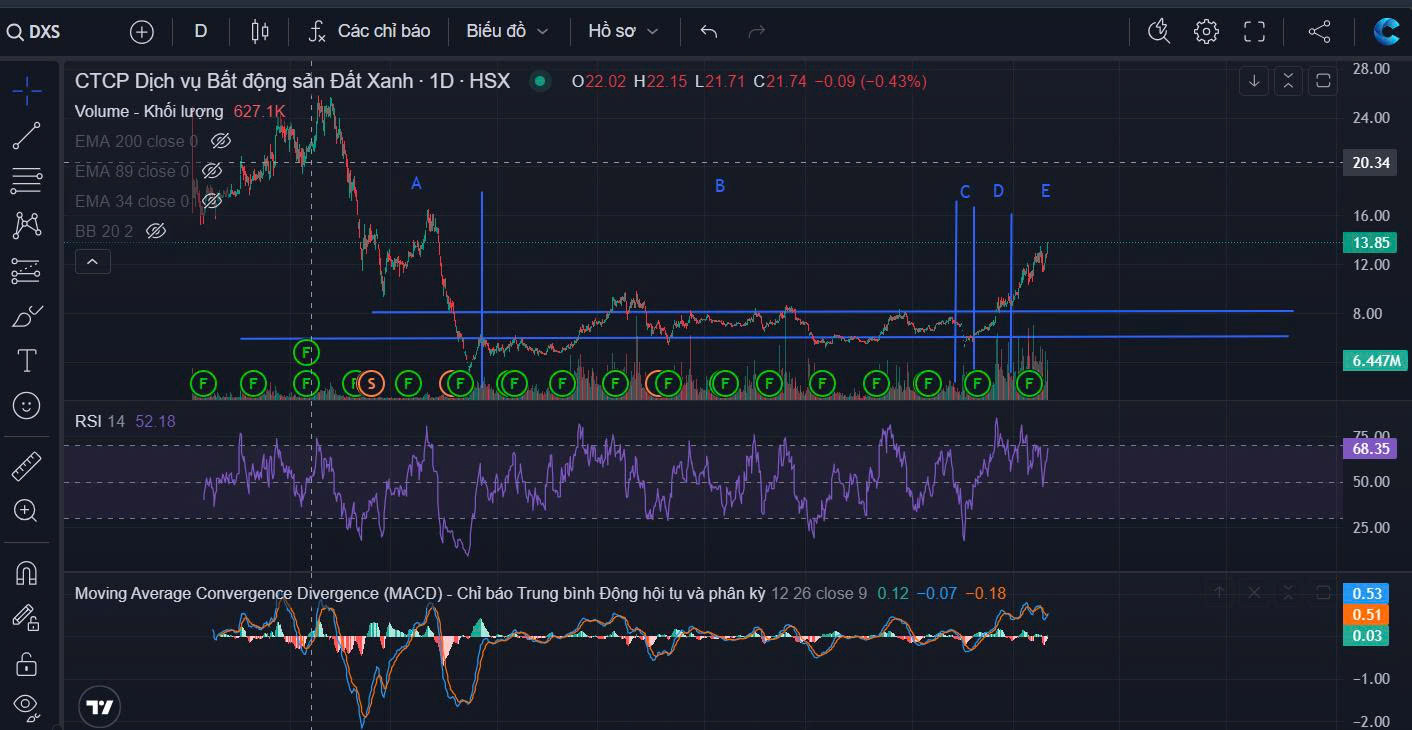Select the trend line drawing tool
The image size is (1412, 730).
coord(27,135)
